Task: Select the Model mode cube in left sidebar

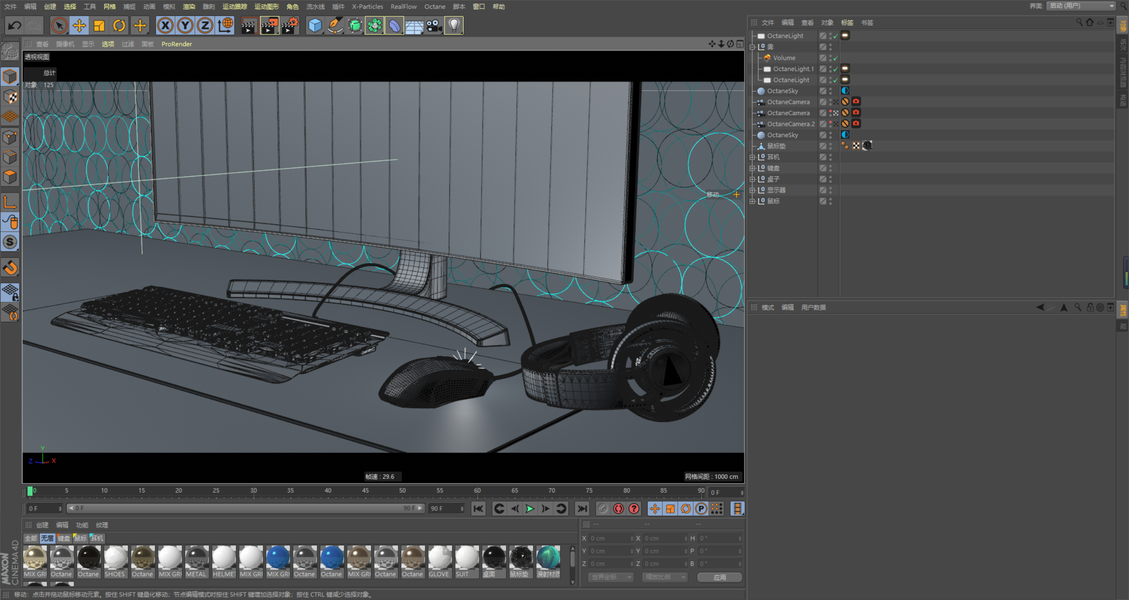Action: click(10, 76)
